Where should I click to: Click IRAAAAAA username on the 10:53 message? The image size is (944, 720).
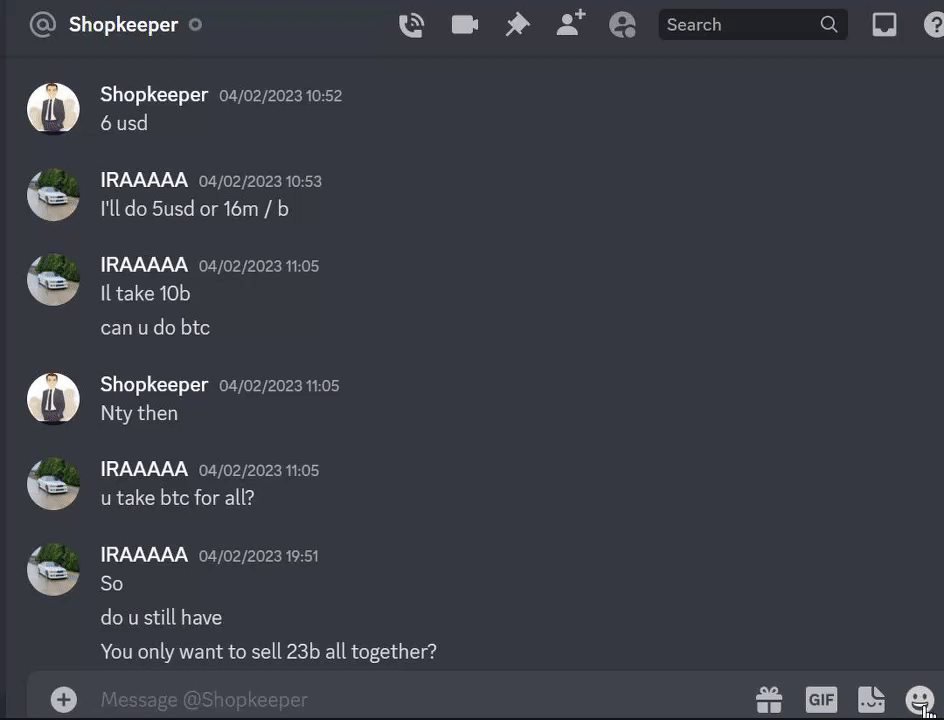tap(144, 180)
